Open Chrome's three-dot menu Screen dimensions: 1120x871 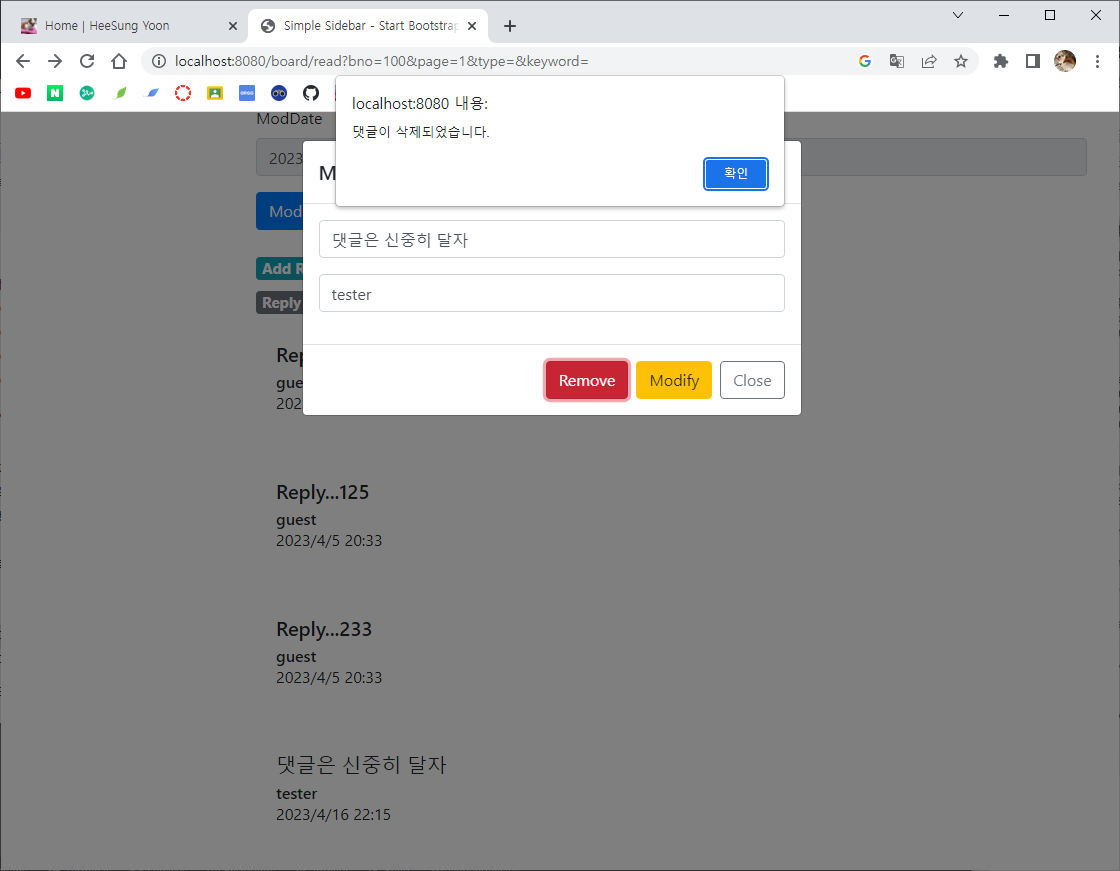[1098, 61]
